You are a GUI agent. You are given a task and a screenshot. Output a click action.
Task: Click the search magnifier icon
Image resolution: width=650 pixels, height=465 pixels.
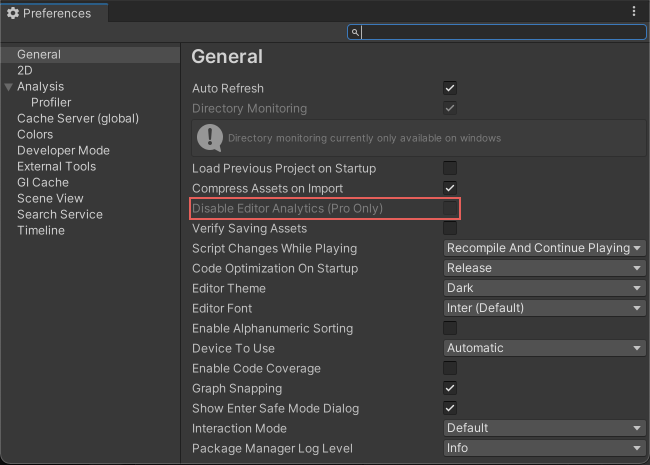tap(355, 33)
